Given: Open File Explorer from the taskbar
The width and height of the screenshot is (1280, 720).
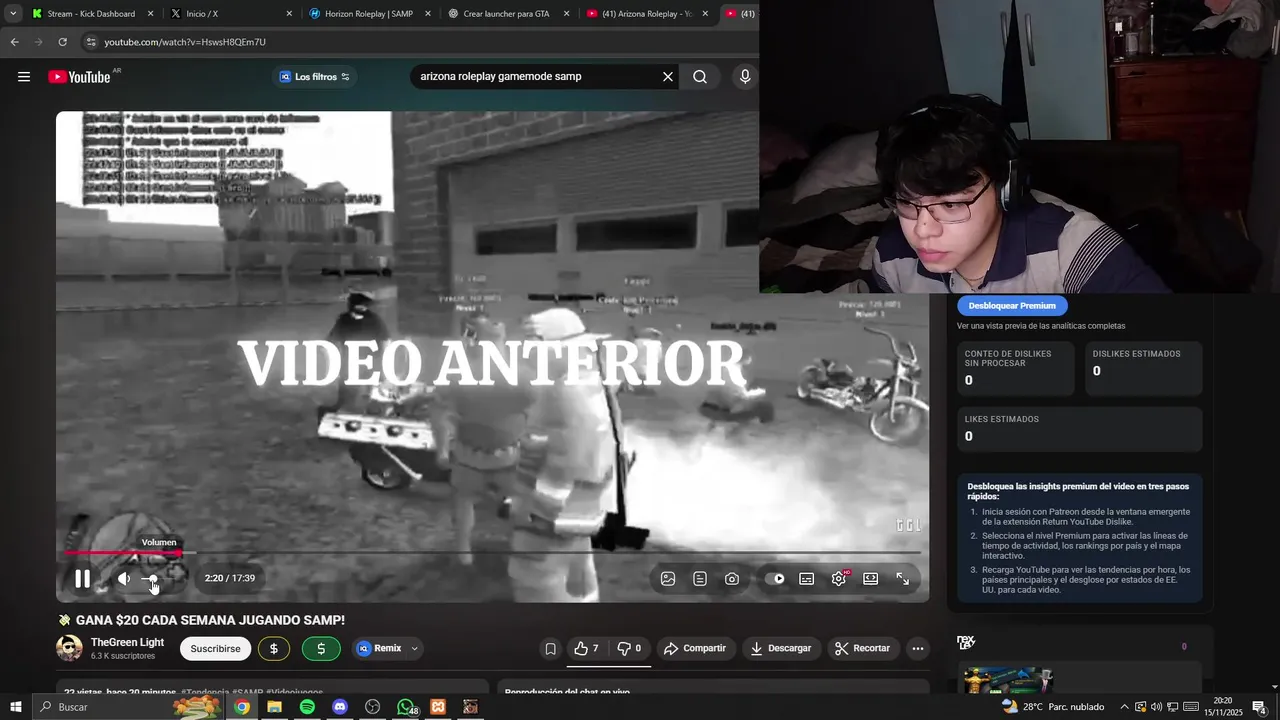Looking at the screenshot, I should pos(274,707).
